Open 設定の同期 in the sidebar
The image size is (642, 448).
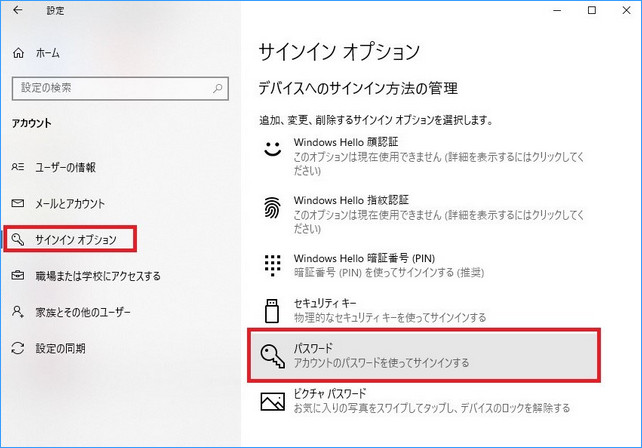[x=59, y=348]
